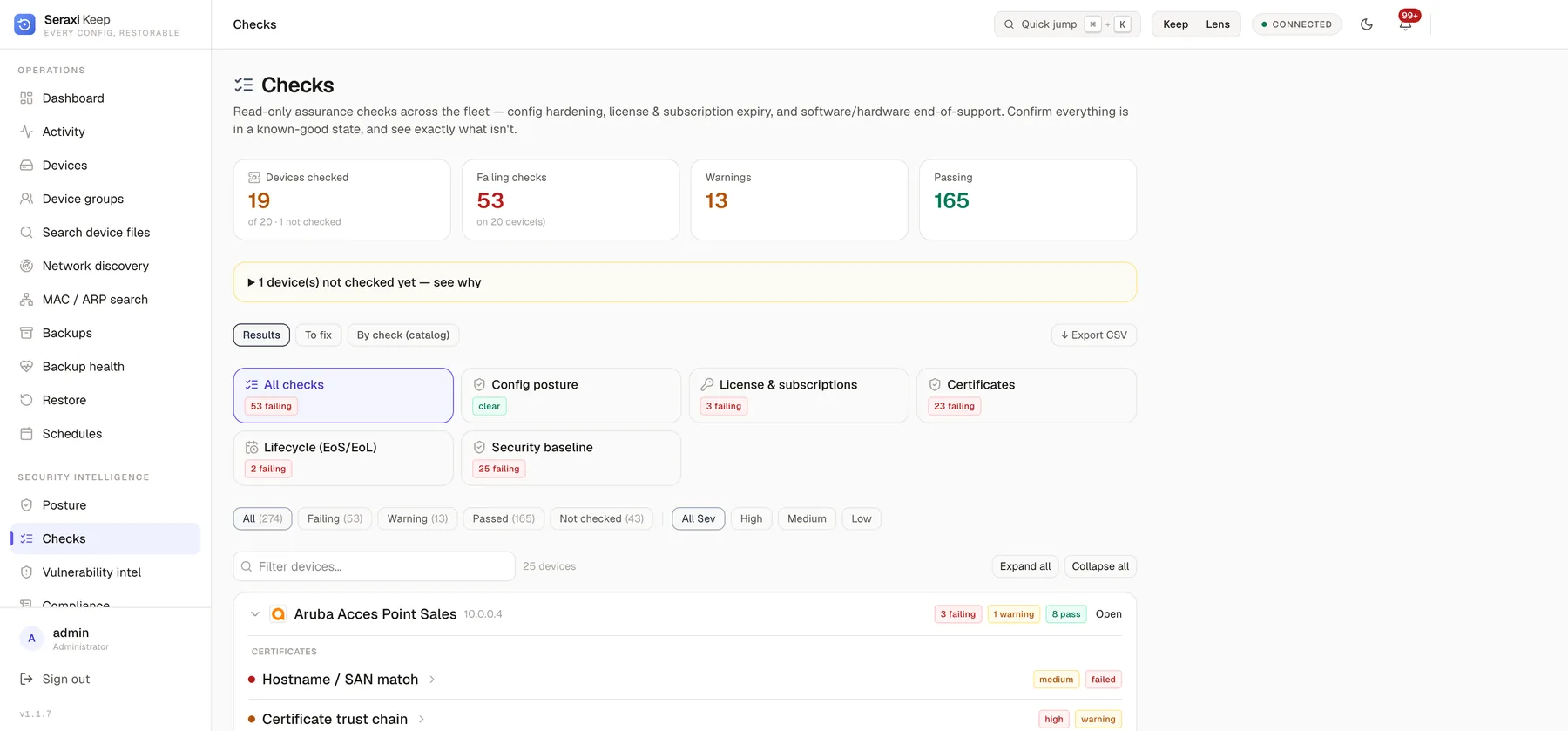Filter status by All (274)
1568x731 pixels.
pos(262,518)
